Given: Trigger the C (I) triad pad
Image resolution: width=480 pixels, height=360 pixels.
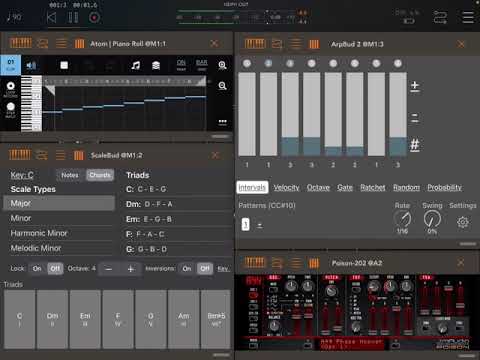Looking at the screenshot, I should click(19, 319).
